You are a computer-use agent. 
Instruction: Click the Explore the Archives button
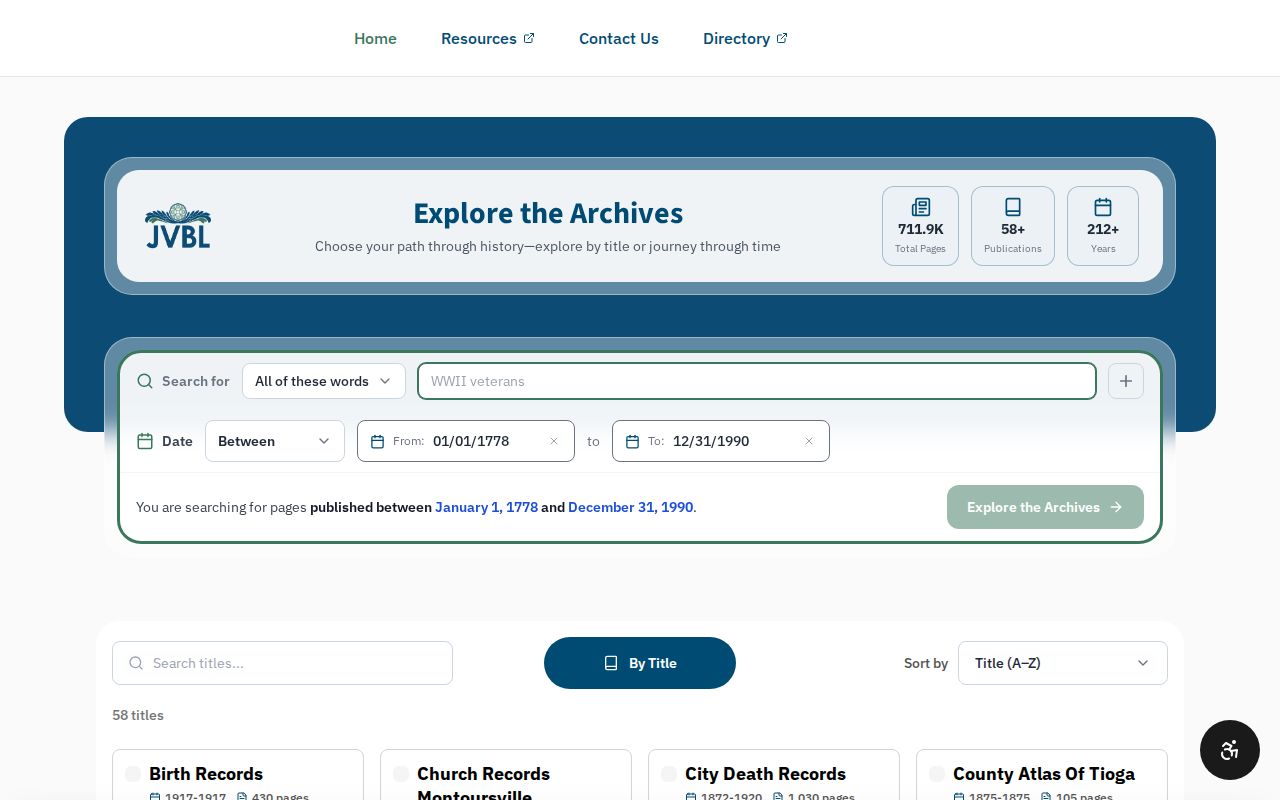tap(1045, 507)
